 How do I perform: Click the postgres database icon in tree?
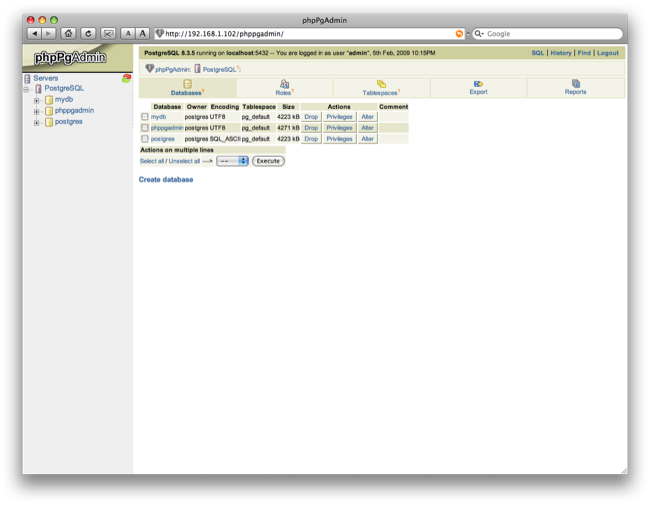click(49, 122)
